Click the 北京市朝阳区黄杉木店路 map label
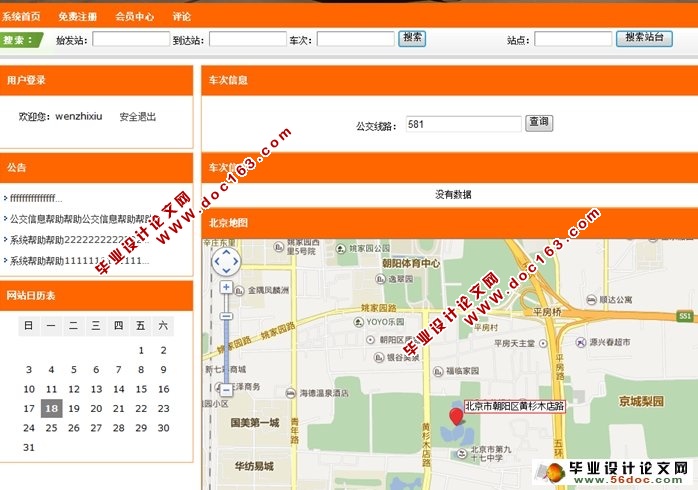 pyautogui.click(x=515, y=406)
